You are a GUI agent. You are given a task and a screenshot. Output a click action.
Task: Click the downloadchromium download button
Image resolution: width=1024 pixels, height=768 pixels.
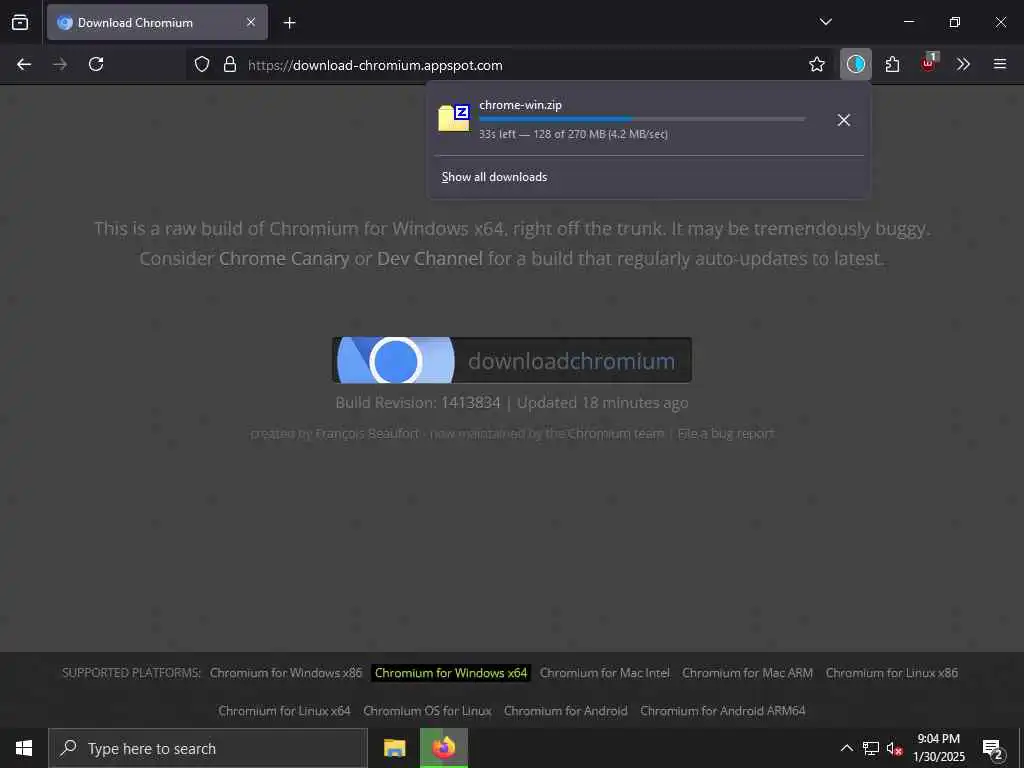(512, 360)
